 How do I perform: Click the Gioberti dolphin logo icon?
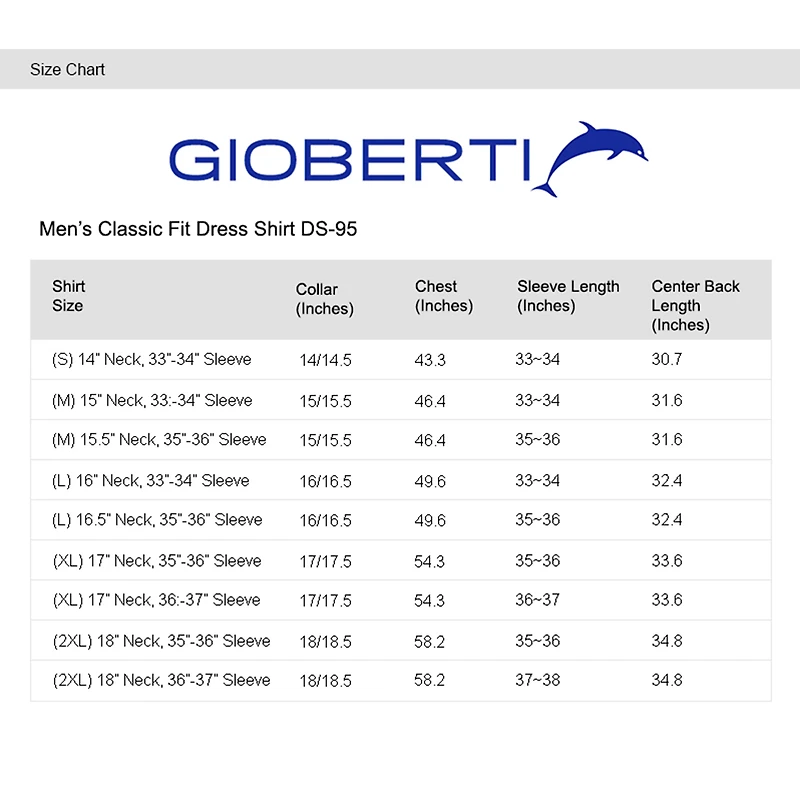pos(590,159)
